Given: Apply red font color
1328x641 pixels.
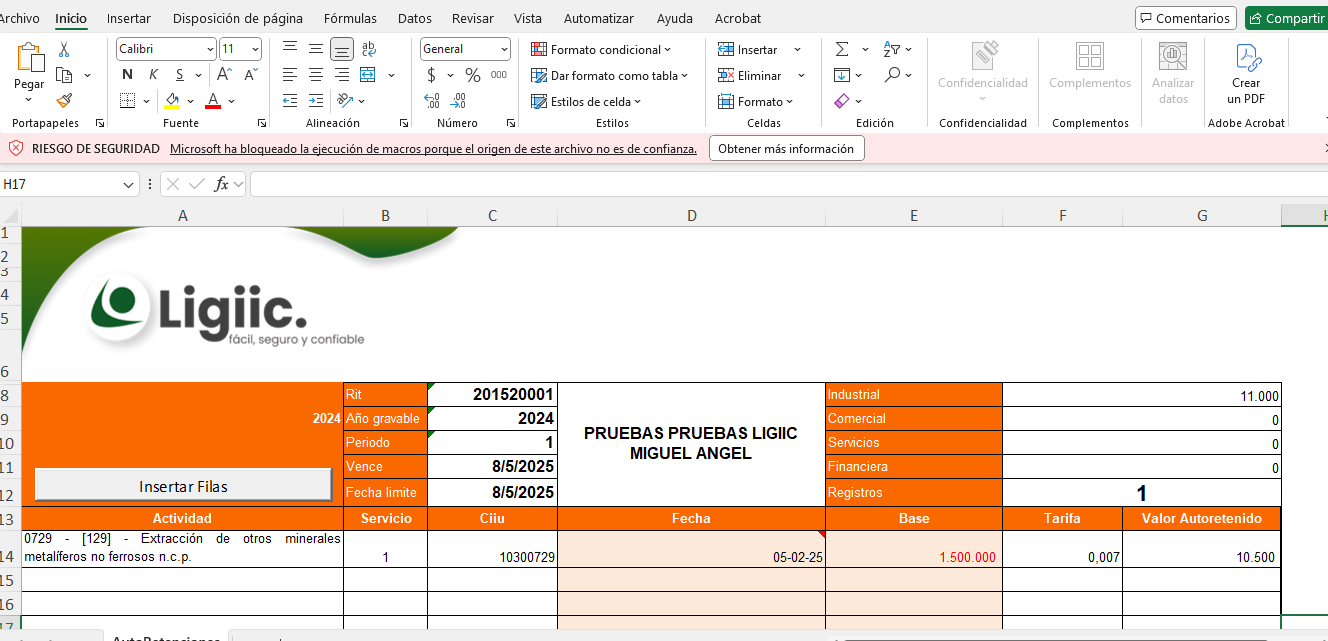Looking at the screenshot, I should pyautogui.click(x=213, y=100).
